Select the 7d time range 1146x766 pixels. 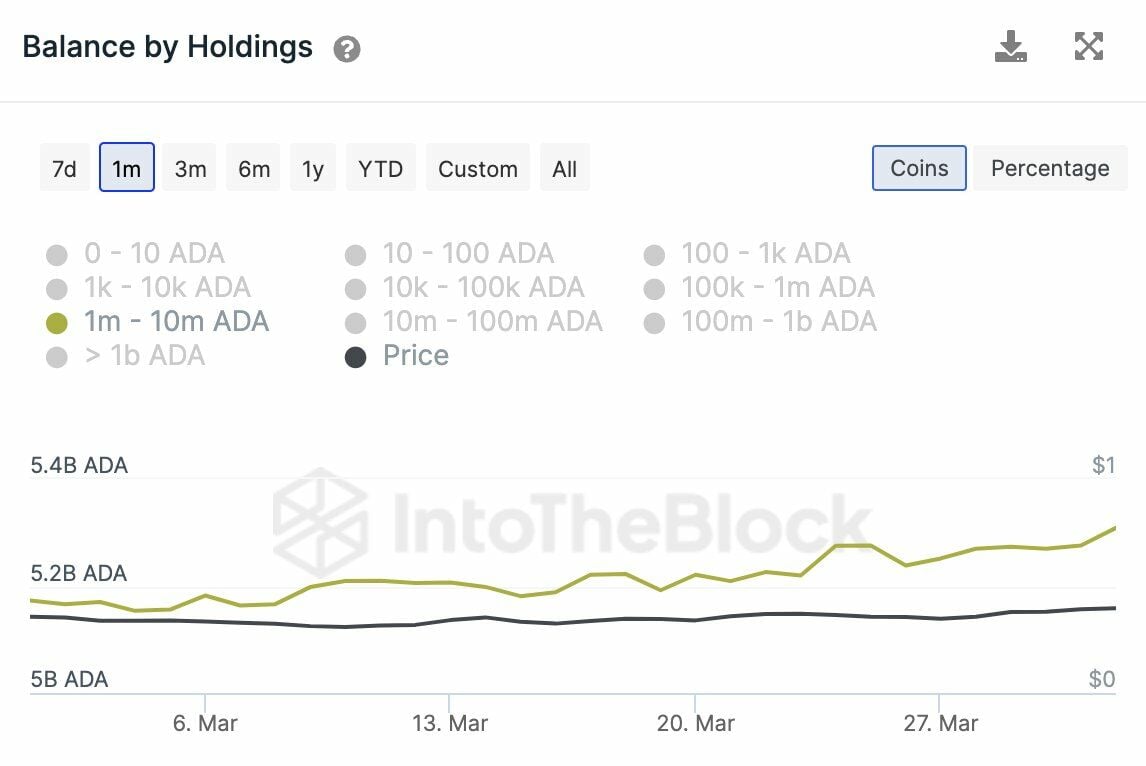pos(64,168)
